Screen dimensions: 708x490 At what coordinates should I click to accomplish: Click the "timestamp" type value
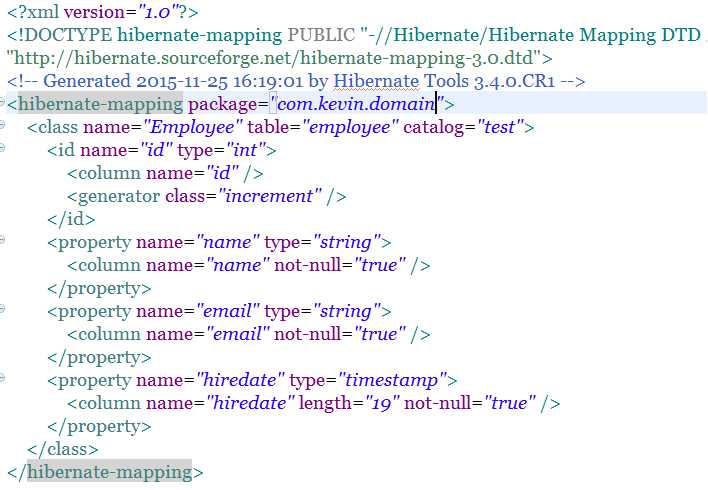[391, 380]
